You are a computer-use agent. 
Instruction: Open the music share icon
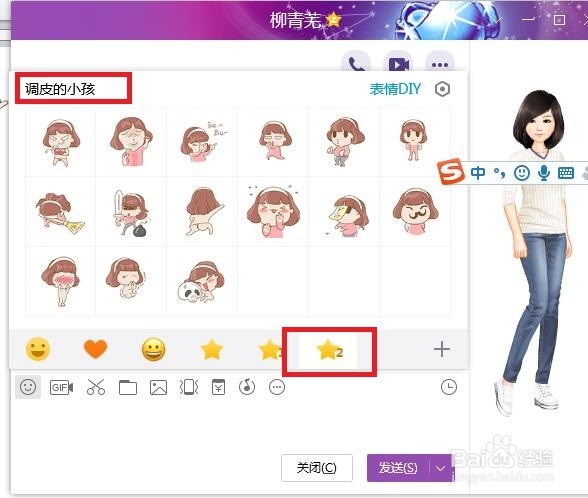247,387
